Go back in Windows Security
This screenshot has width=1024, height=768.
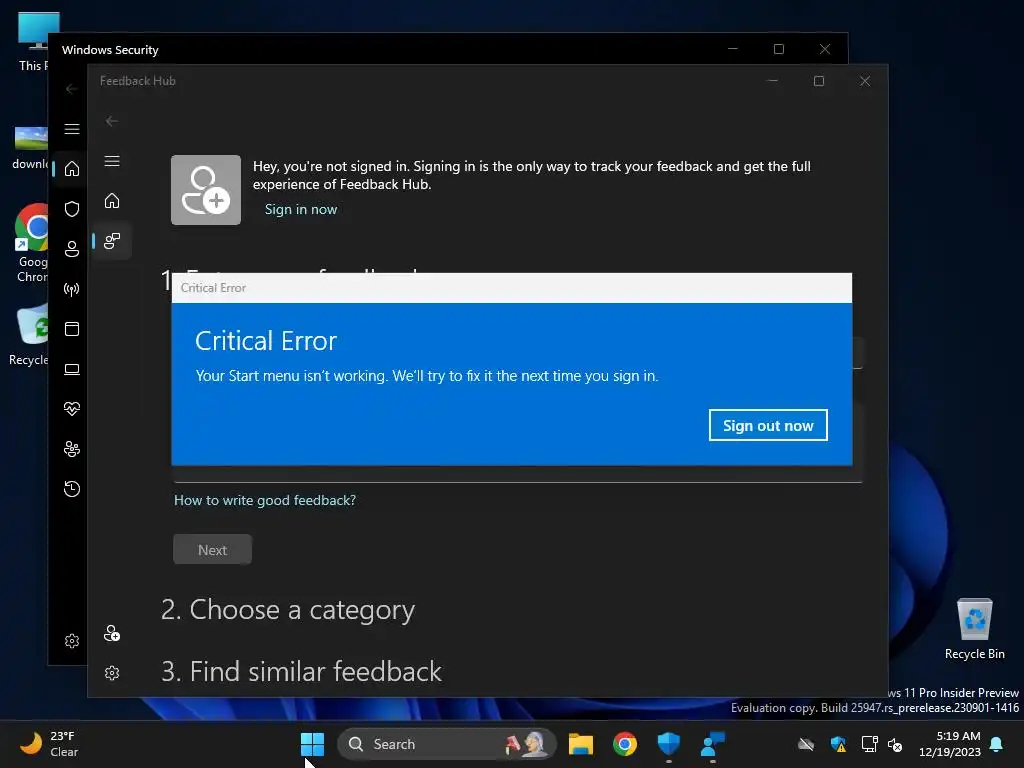(x=72, y=89)
